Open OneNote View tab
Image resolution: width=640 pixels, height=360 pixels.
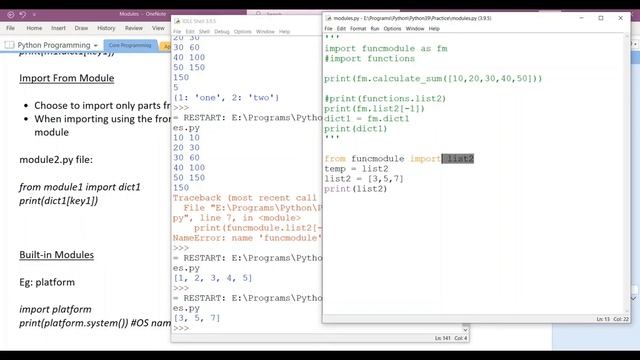(158, 28)
